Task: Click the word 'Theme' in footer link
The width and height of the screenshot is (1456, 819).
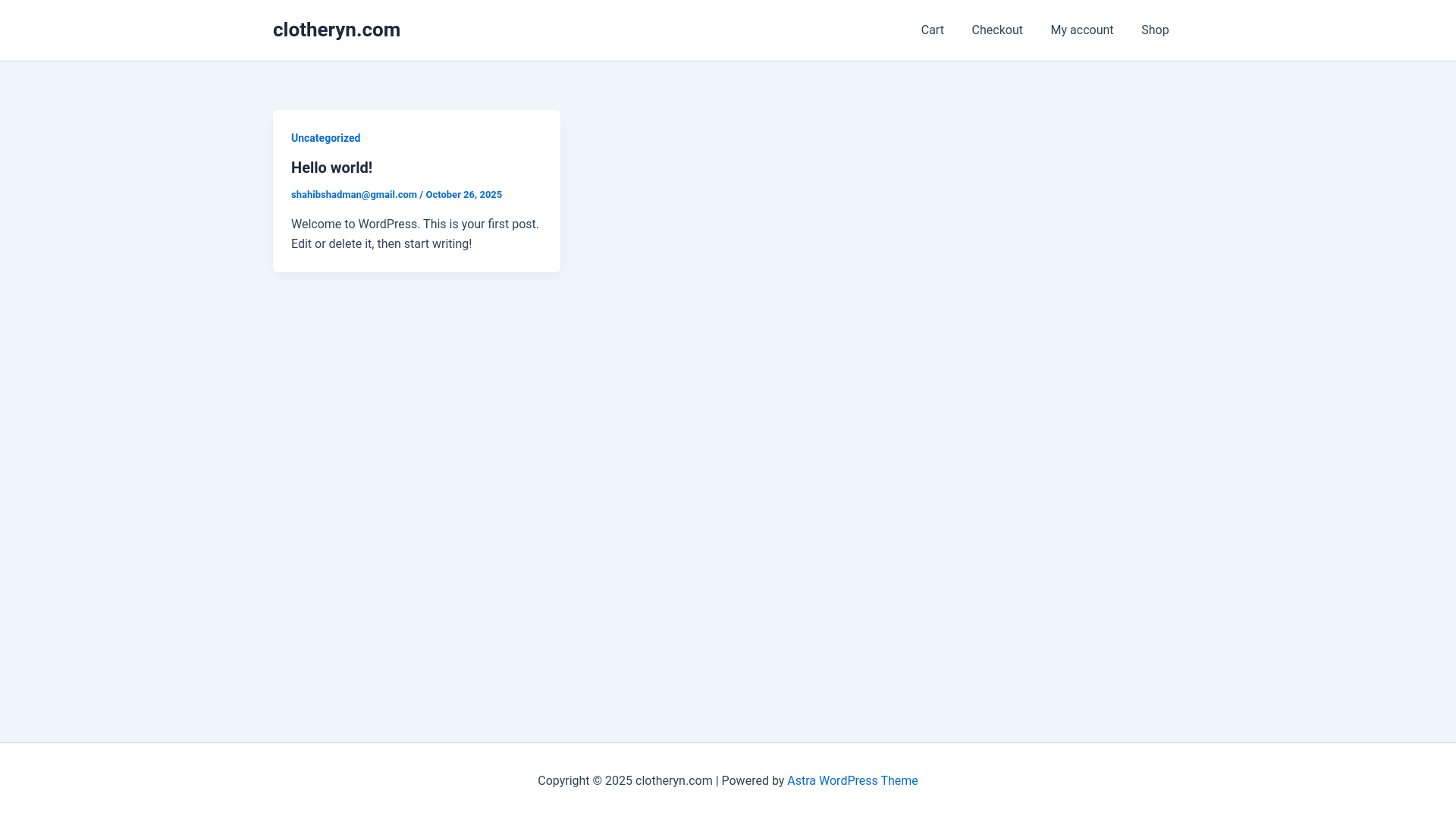Action: pyautogui.click(x=899, y=781)
